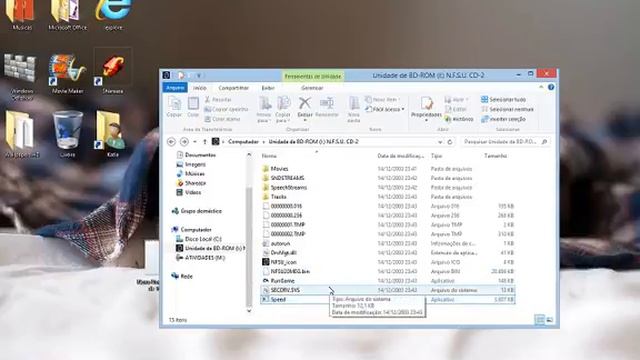The width and height of the screenshot is (640, 360).
Task: Select Grupo doméstico in the navigation pane
Action: tap(197, 211)
